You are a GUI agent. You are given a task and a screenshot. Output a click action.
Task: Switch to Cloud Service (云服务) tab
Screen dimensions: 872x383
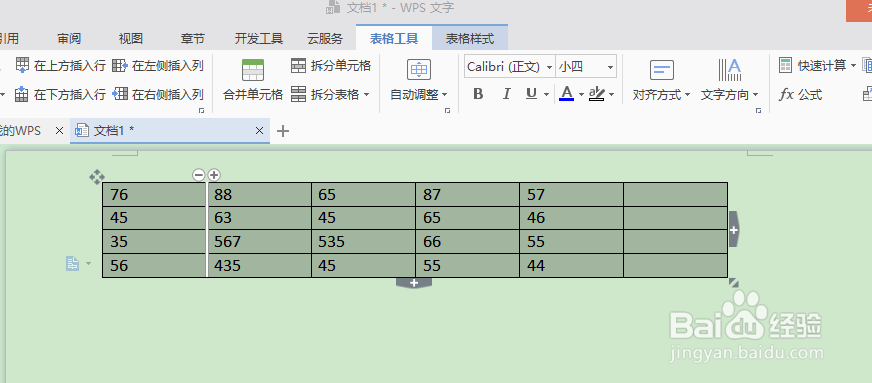point(325,38)
